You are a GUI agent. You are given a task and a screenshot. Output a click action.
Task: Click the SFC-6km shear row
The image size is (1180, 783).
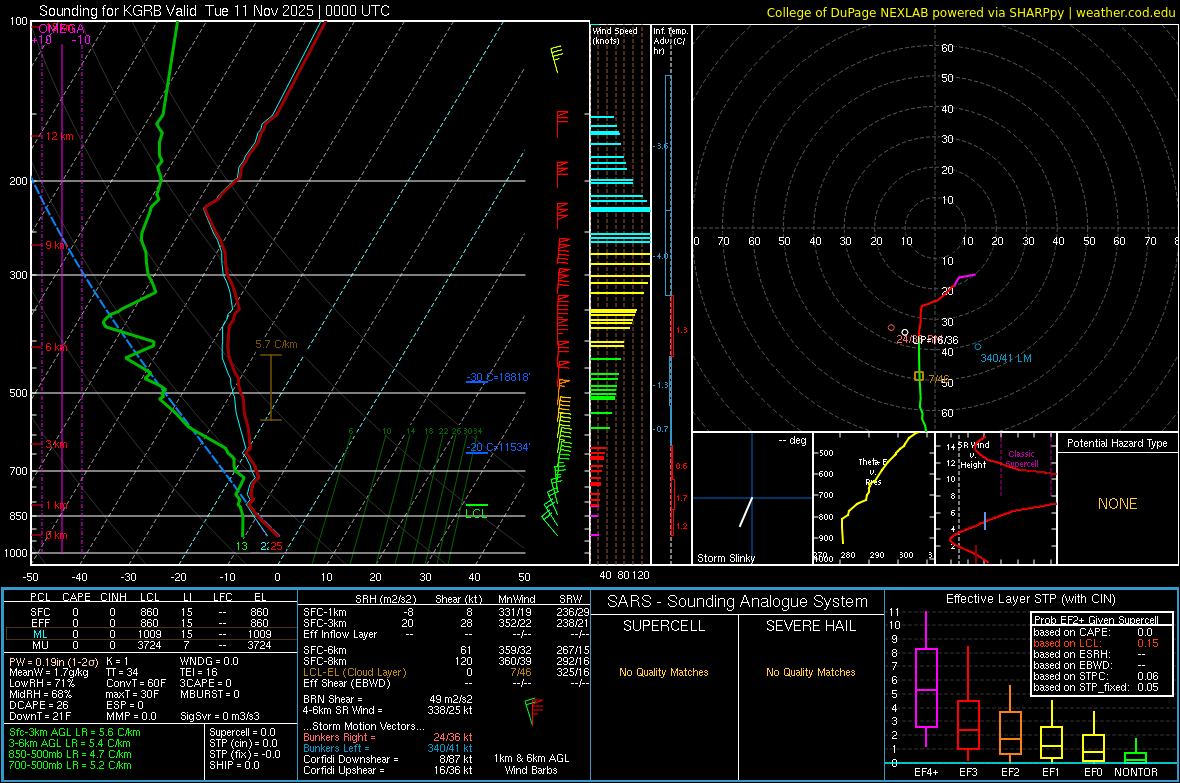446,650
